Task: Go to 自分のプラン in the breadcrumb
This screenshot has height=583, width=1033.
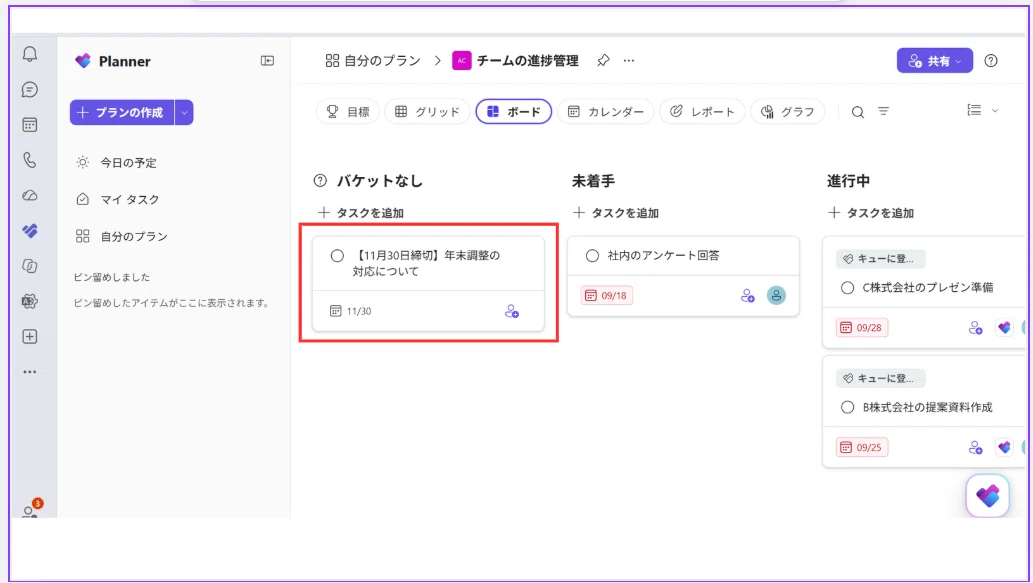Action: click(373, 61)
